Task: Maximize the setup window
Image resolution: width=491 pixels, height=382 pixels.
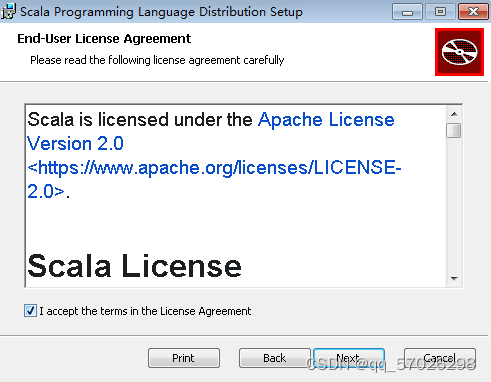Action: click(x=440, y=12)
